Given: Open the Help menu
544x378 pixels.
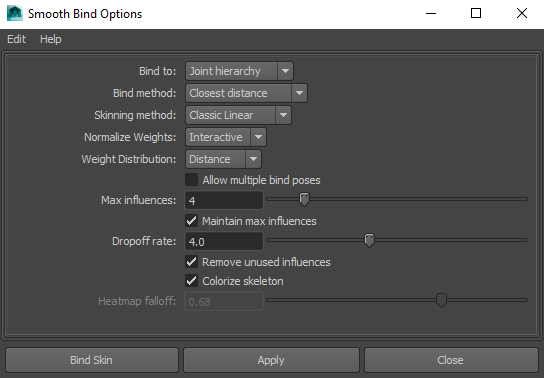Looking at the screenshot, I should click(x=51, y=39).
